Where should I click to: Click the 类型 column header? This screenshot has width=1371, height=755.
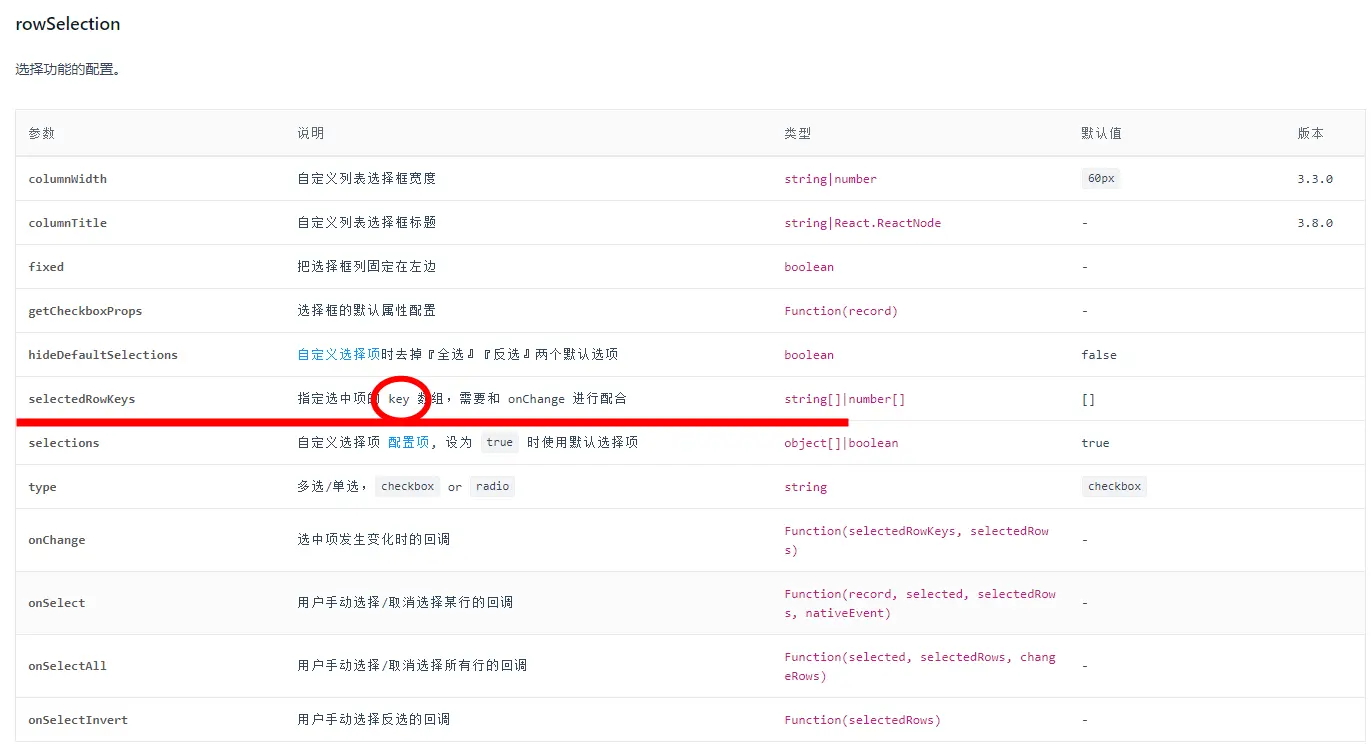pyautogui.click(x=798, y=133)
